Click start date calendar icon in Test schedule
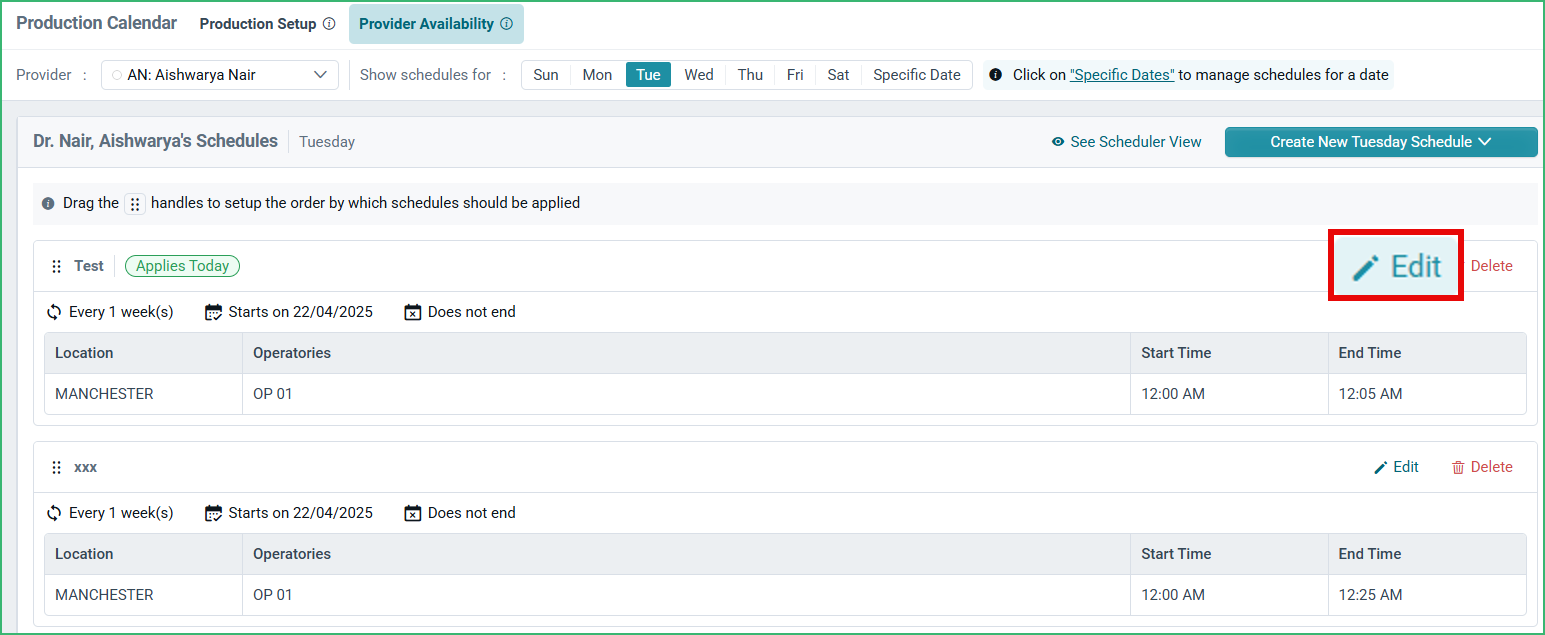The height and width of the screenshot is (635, 1545). (x=213, y=312)
